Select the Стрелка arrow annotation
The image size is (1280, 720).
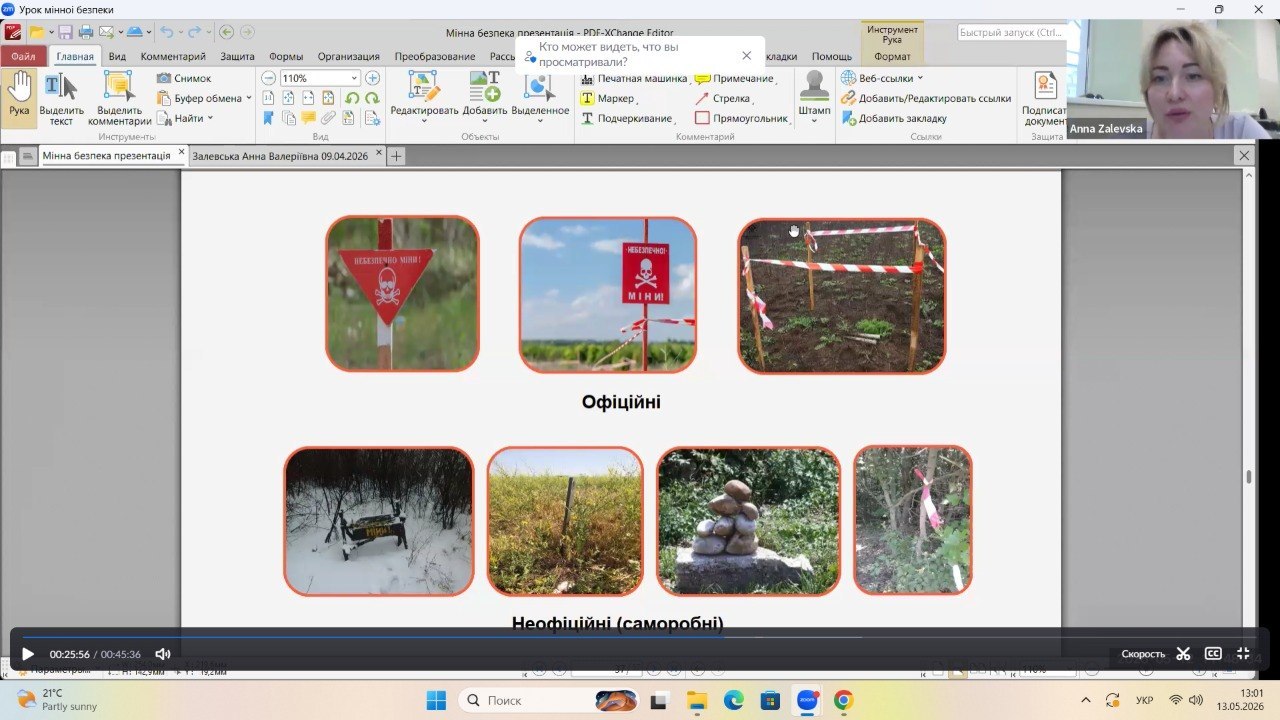point(723,98)
